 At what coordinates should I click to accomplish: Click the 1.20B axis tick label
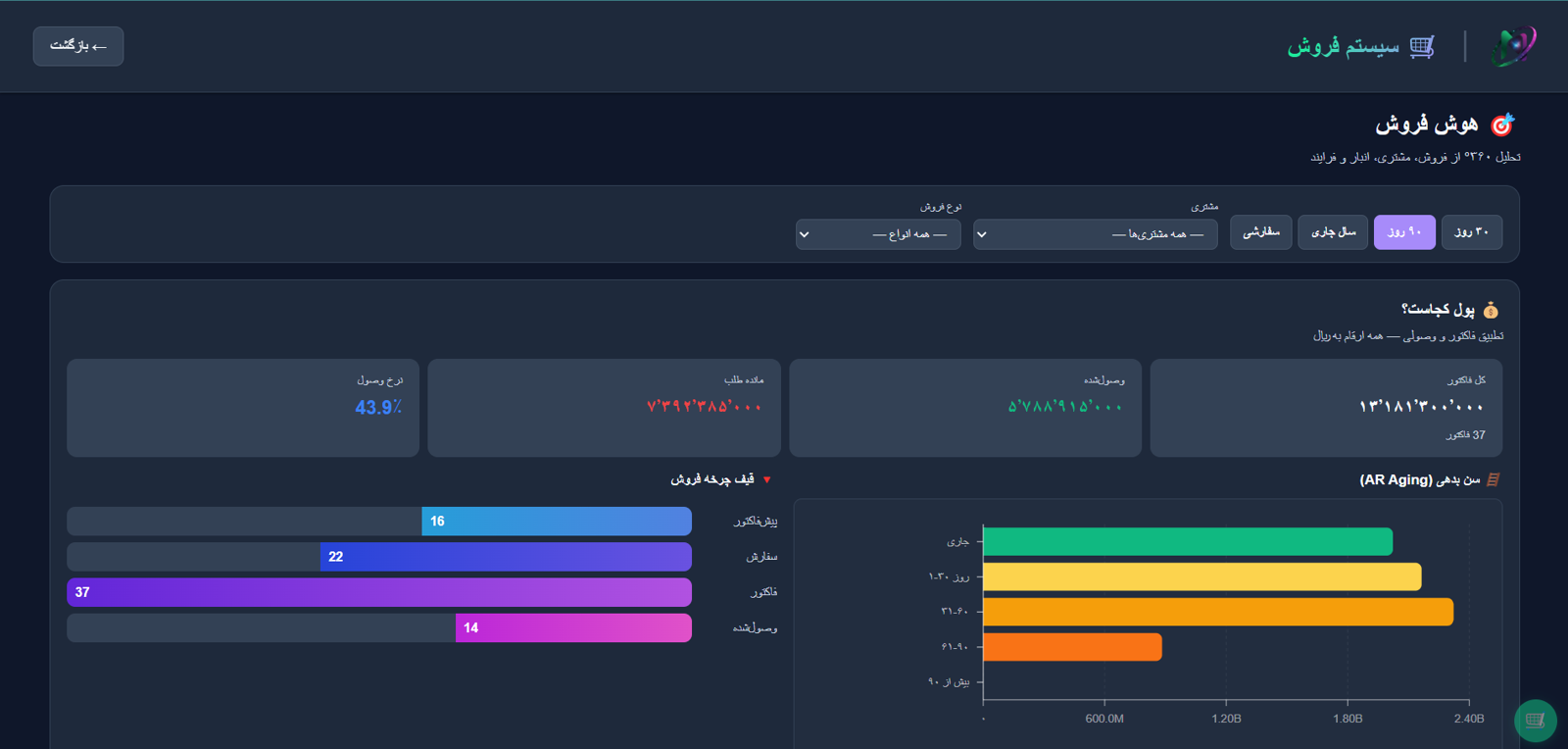point(1226,719)
